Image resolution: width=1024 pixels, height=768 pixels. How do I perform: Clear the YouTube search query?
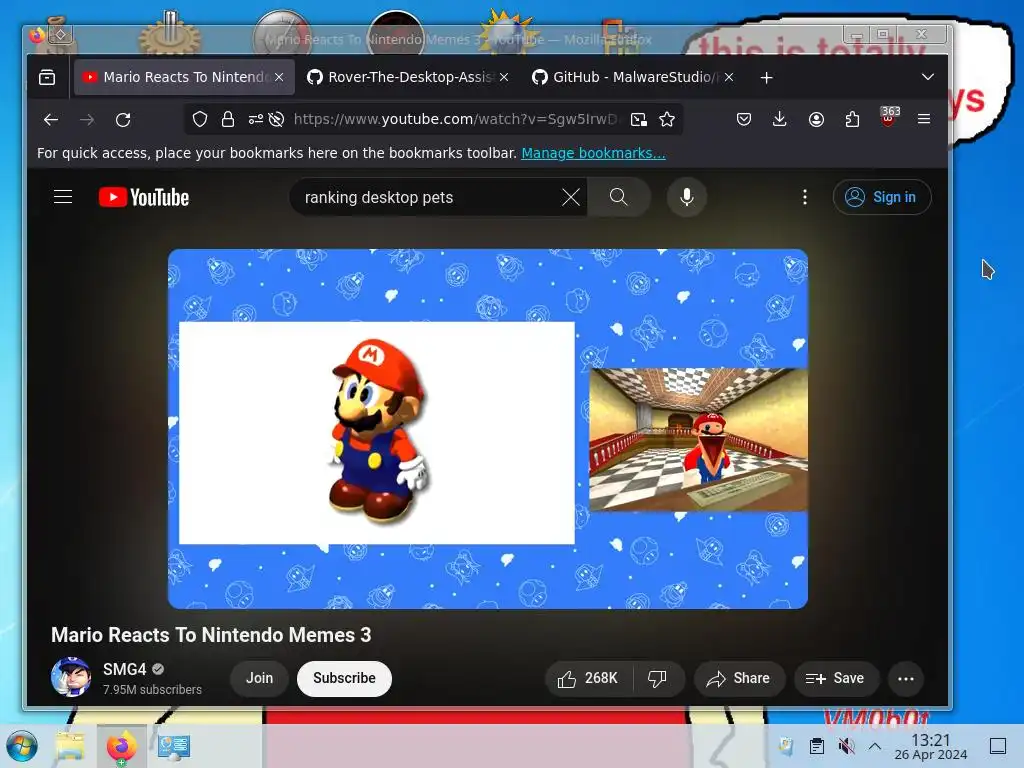tap(571, 197)
